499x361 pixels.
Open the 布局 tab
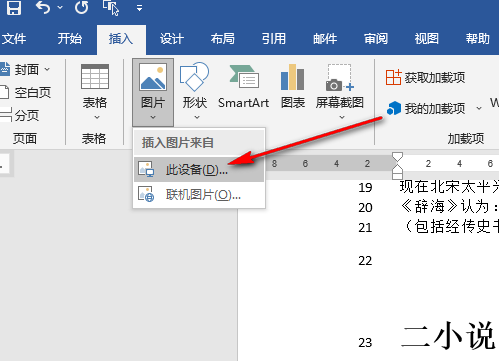[223, 39]
